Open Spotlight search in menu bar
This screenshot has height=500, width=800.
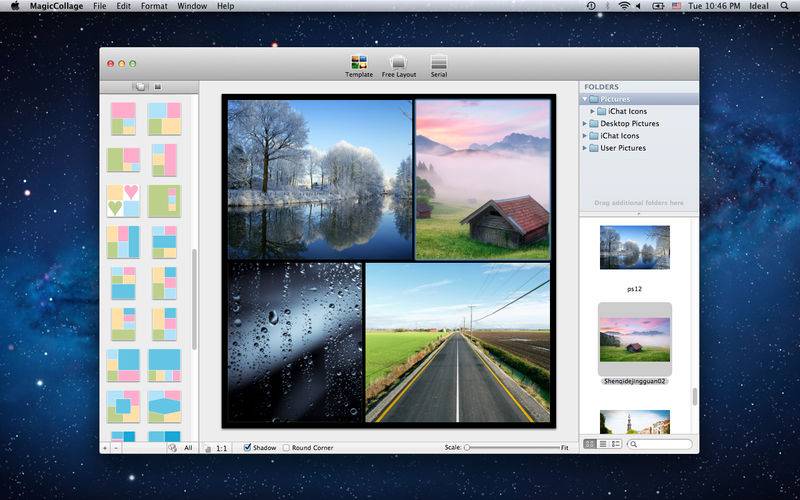pos(784,6)
